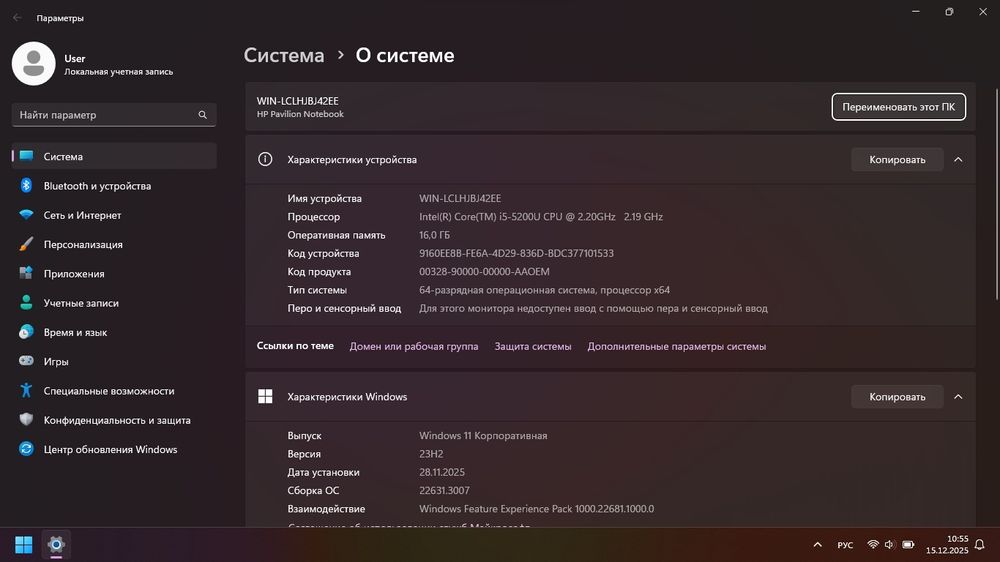Open Домен или рабочая группа link
Viewport: 1000px width, 562px height.
(414, 346)
